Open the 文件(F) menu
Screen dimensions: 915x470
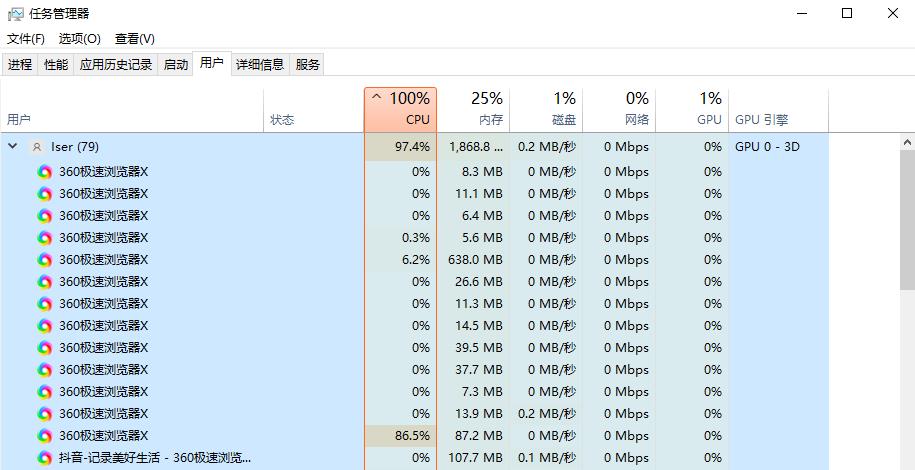pyautogui.click(x=26, y=39)
